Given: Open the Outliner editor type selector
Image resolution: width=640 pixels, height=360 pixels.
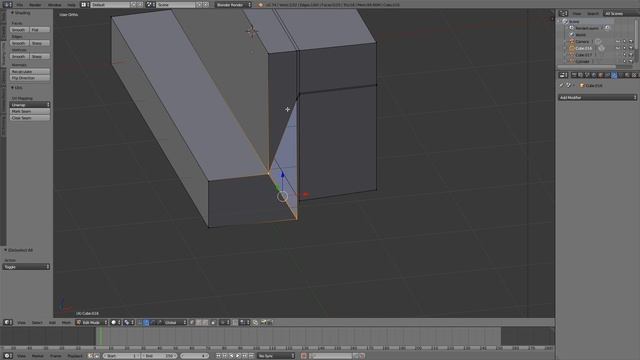Looking at the screenshot, I should 563,13.
